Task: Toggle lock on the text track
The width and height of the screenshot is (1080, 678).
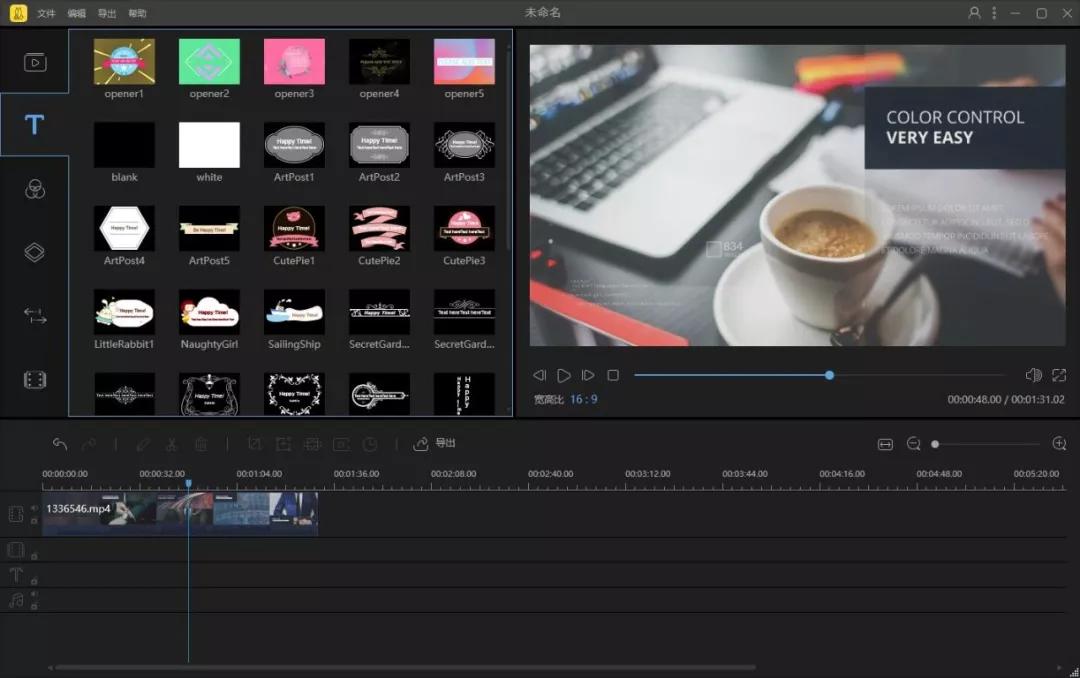Action: pos(34,580)
